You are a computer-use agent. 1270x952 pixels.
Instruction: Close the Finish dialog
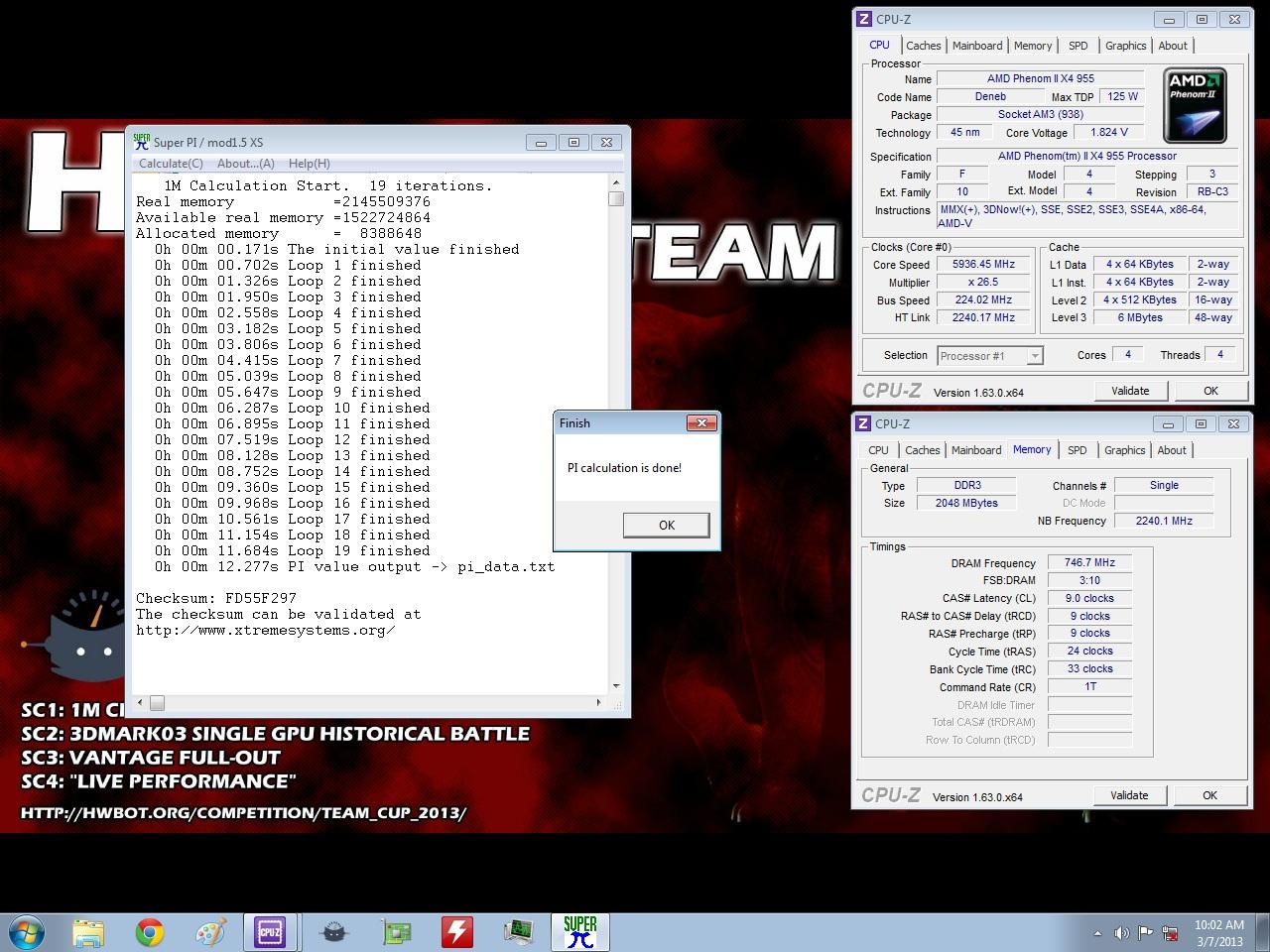701,423
